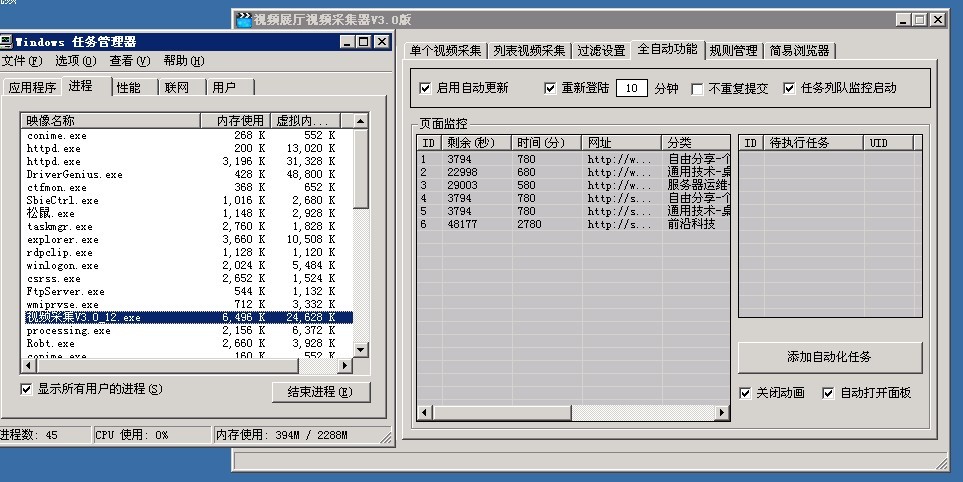
Task: Click 分类 column header
Action: point(696,143)
